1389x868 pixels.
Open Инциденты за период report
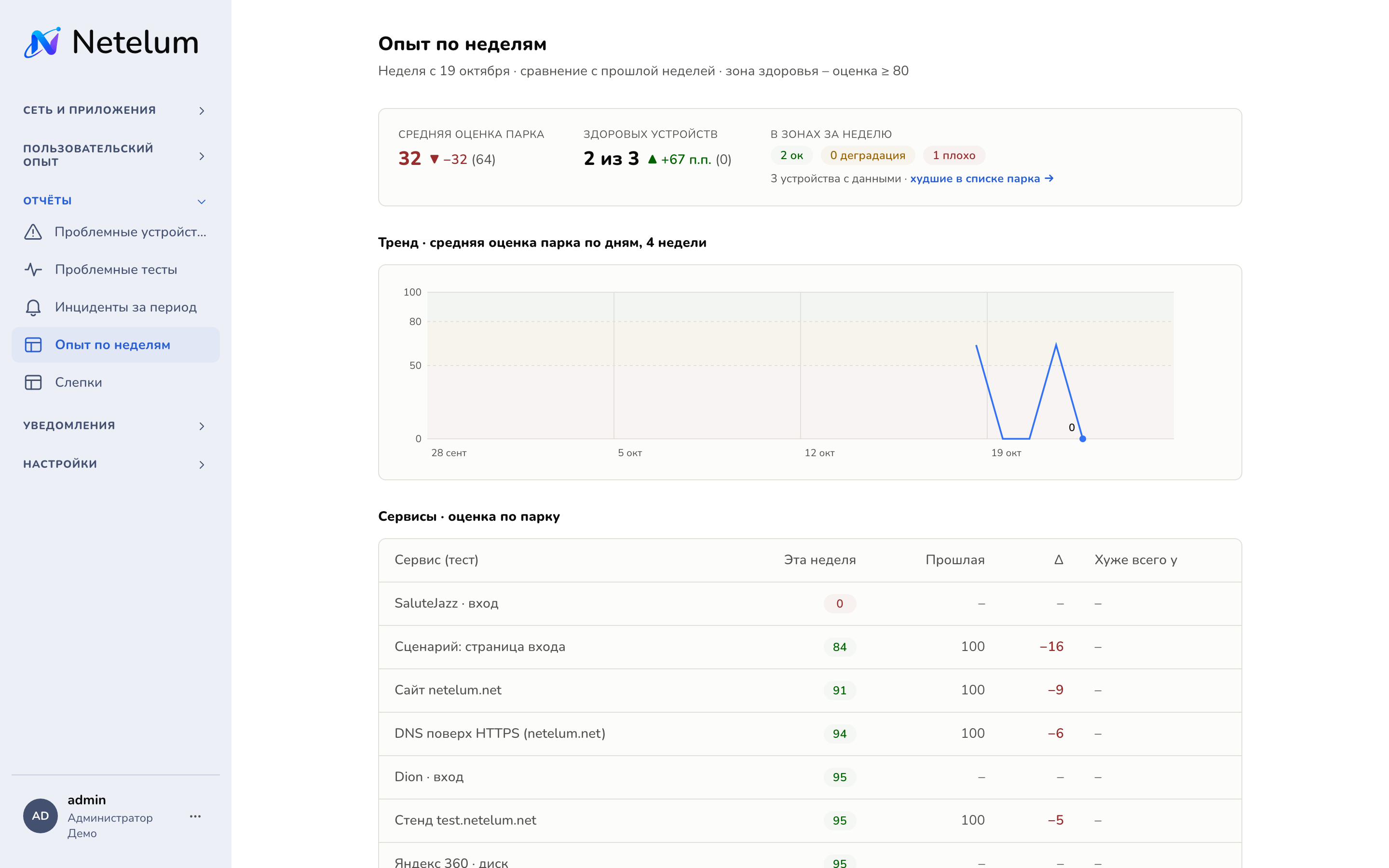click(x=116, y=307)
